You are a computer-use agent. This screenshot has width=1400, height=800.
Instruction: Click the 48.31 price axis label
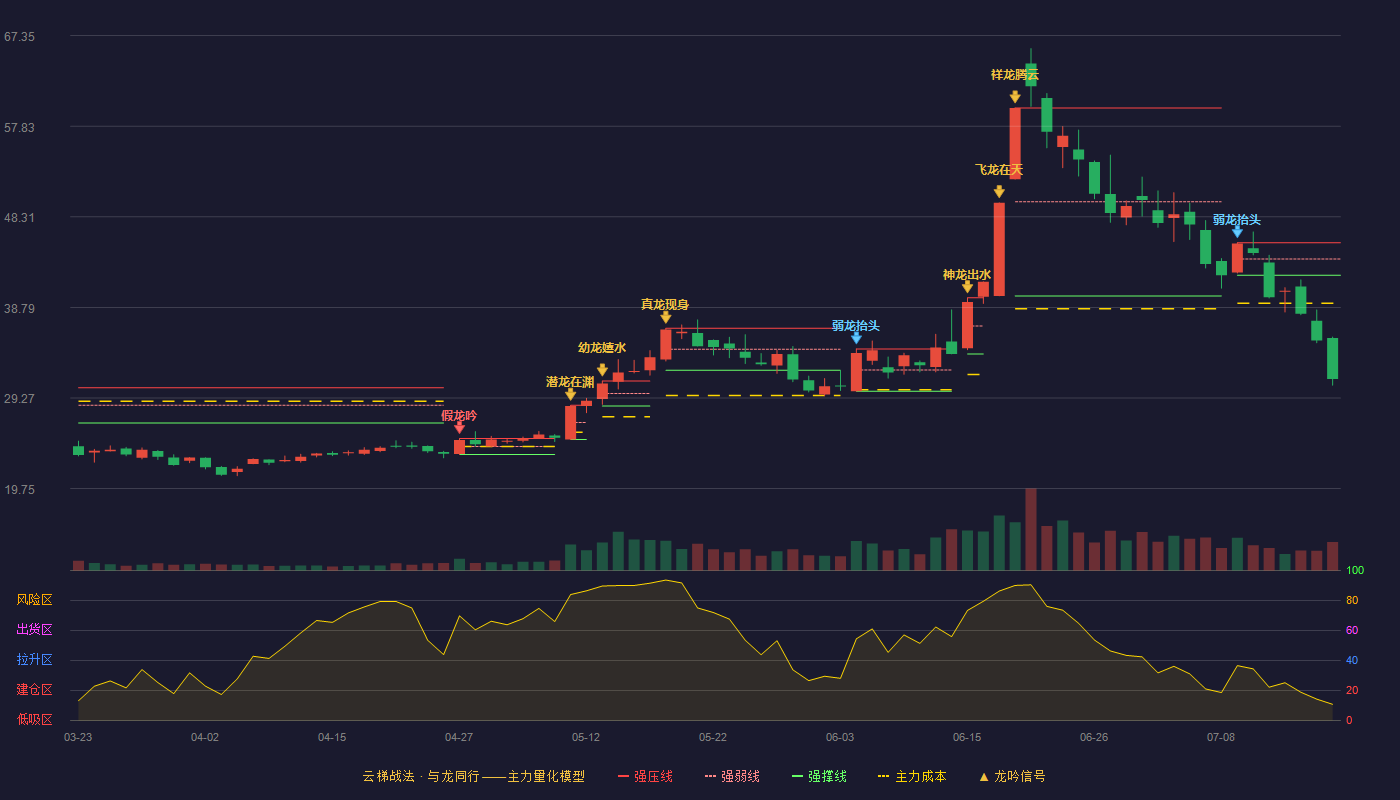pos(19,218)
